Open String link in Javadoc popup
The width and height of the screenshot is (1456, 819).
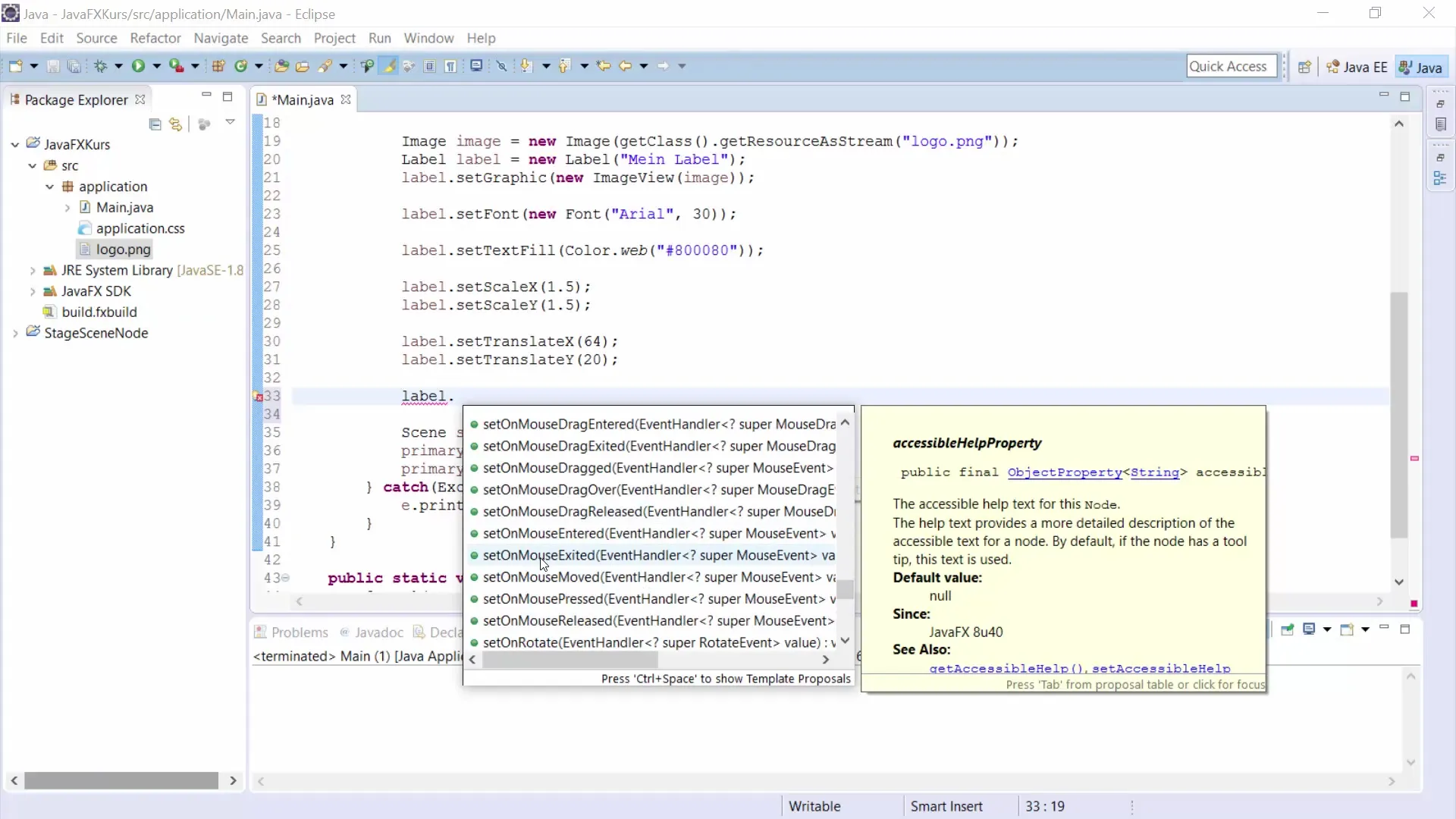pyautogui.click(x=1154, y=472)
